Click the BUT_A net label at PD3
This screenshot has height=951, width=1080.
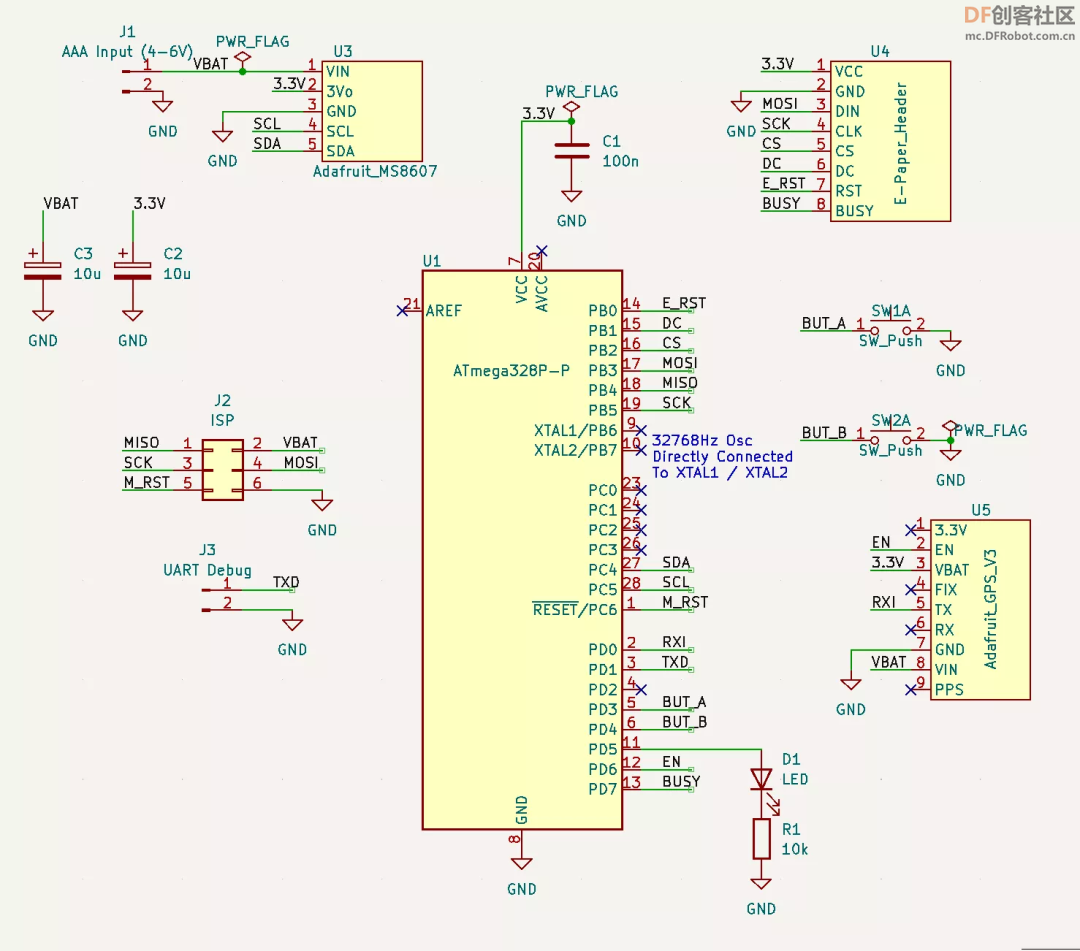point(684,702)
